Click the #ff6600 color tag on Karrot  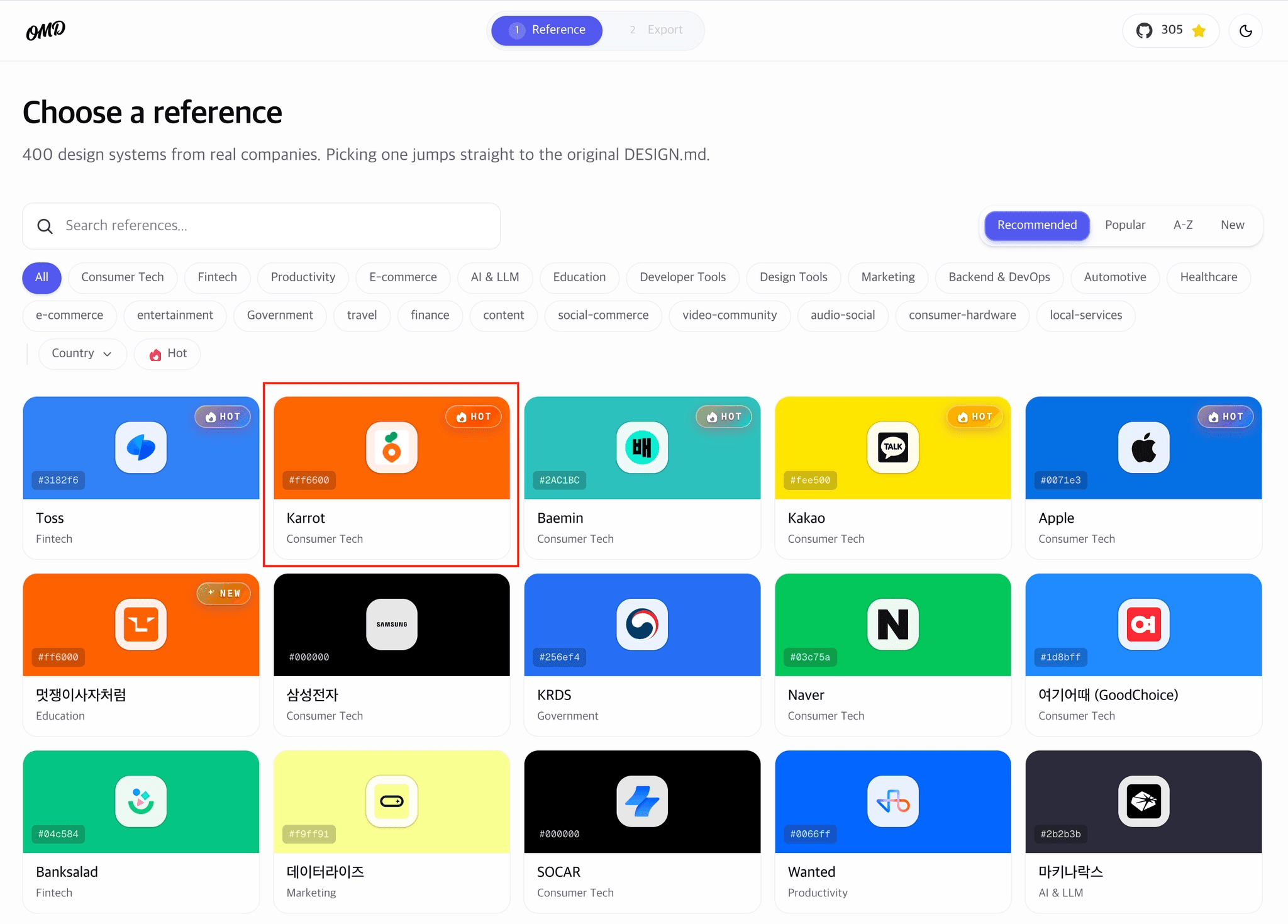[309, 481]
